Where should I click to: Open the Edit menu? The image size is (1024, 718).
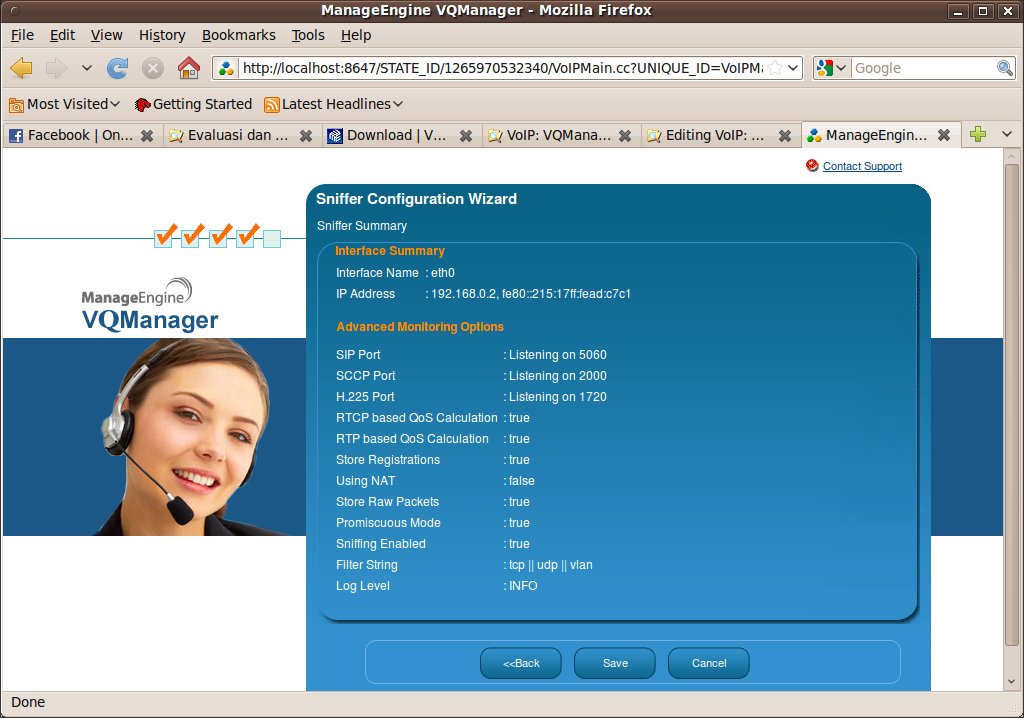pyautogui.click(x=62, y=35)
